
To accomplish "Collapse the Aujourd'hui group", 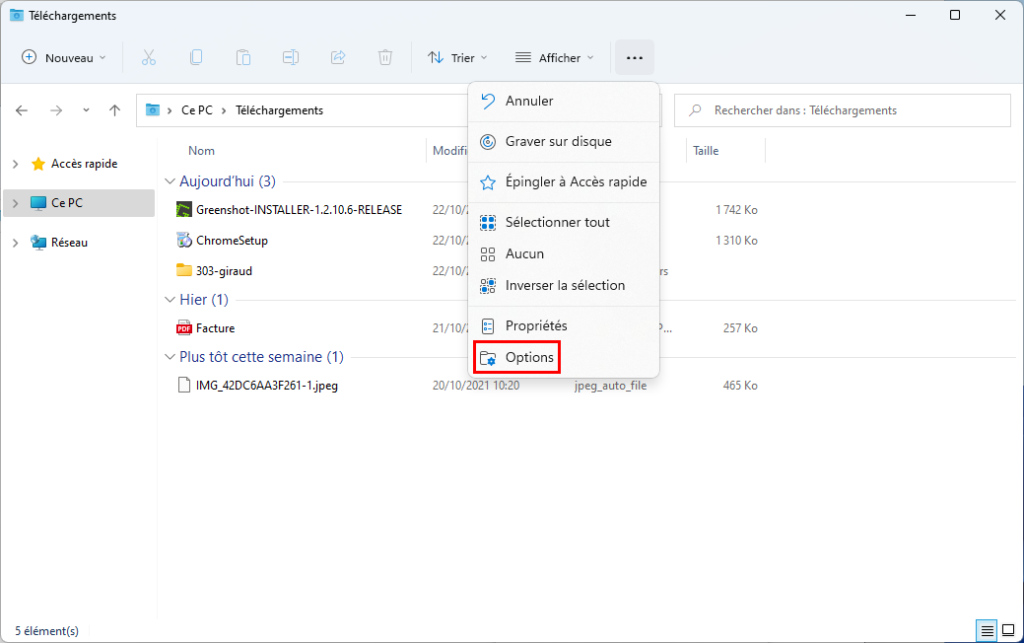I will coord(169,181).
